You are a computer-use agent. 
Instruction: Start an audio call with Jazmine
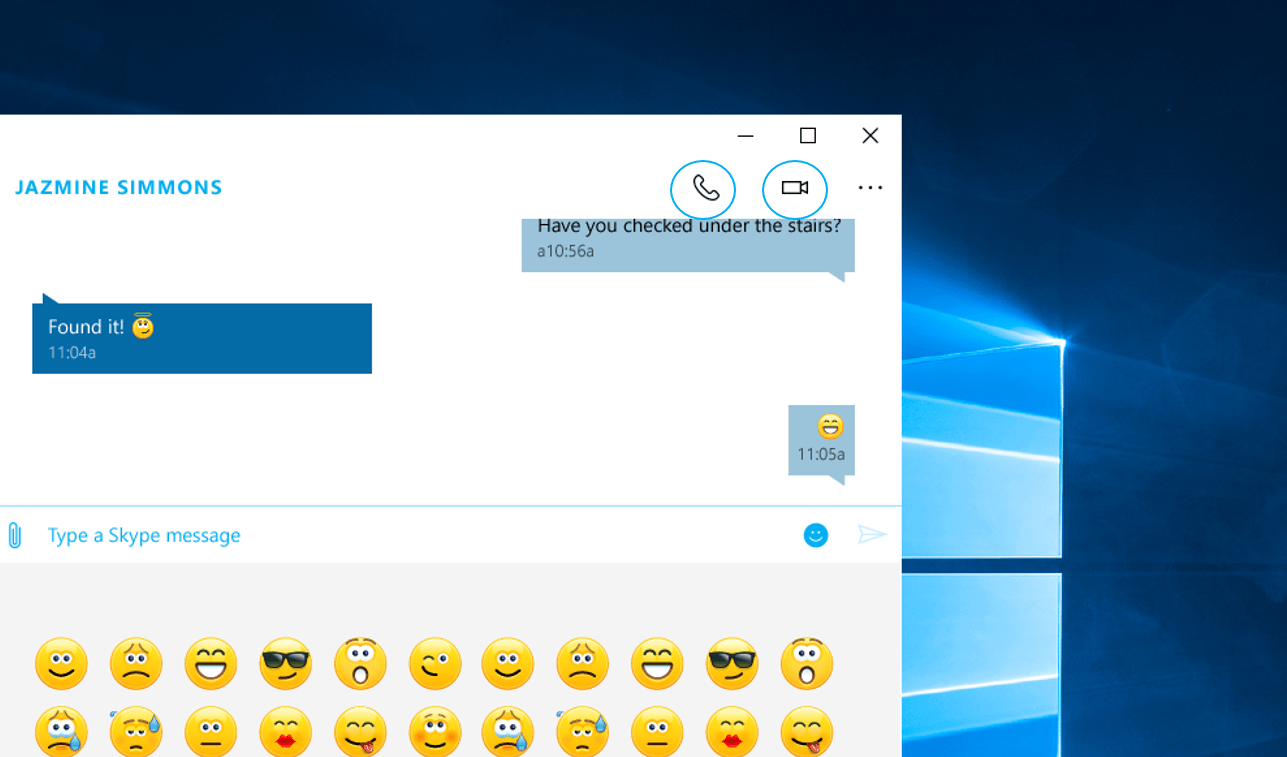(703, 189)
